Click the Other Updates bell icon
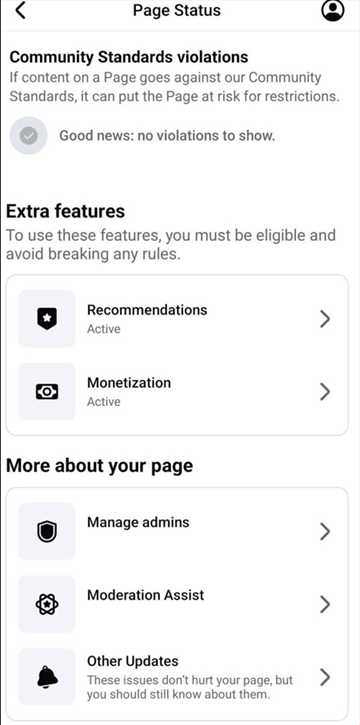This screenshot has height=725, width=360. (x=47, y=677)
